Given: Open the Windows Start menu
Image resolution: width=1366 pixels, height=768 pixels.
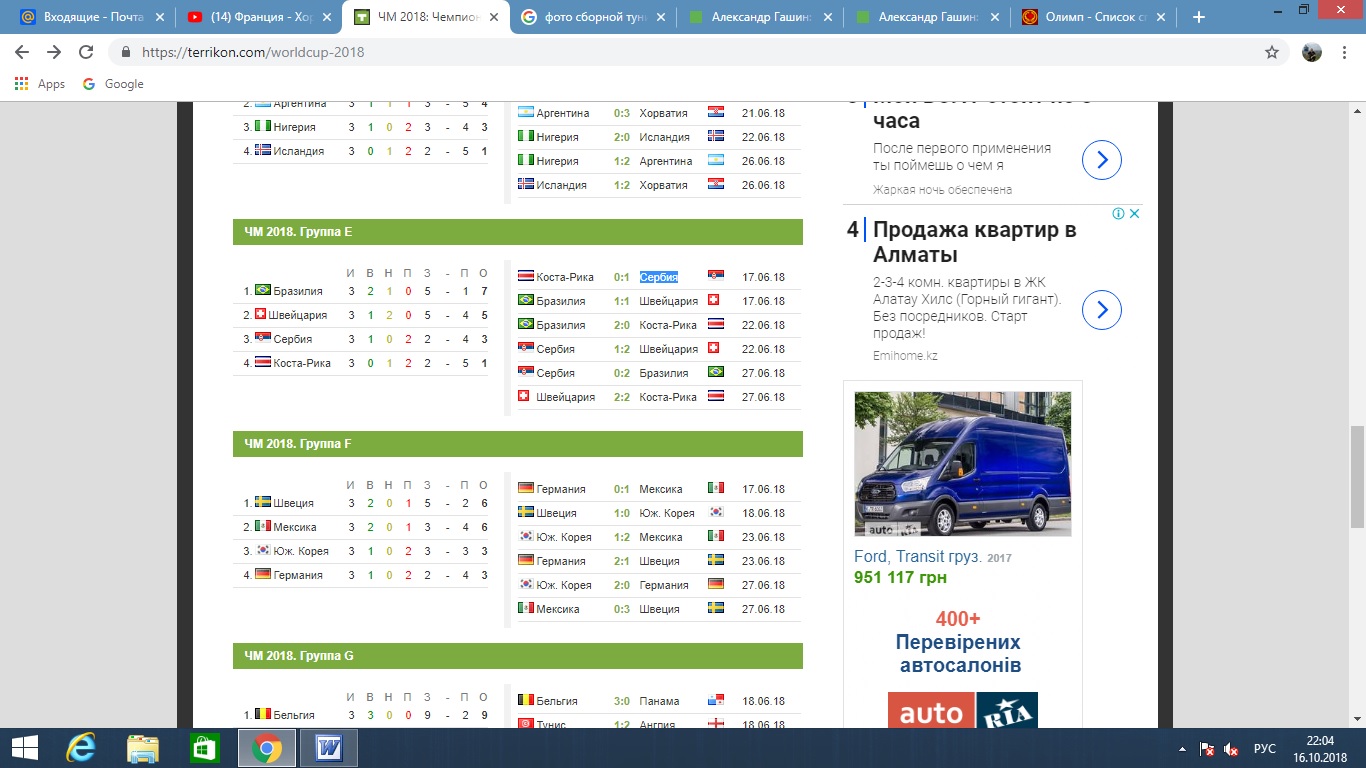Looking at the screenshot, I should click(x=25, y=748).
